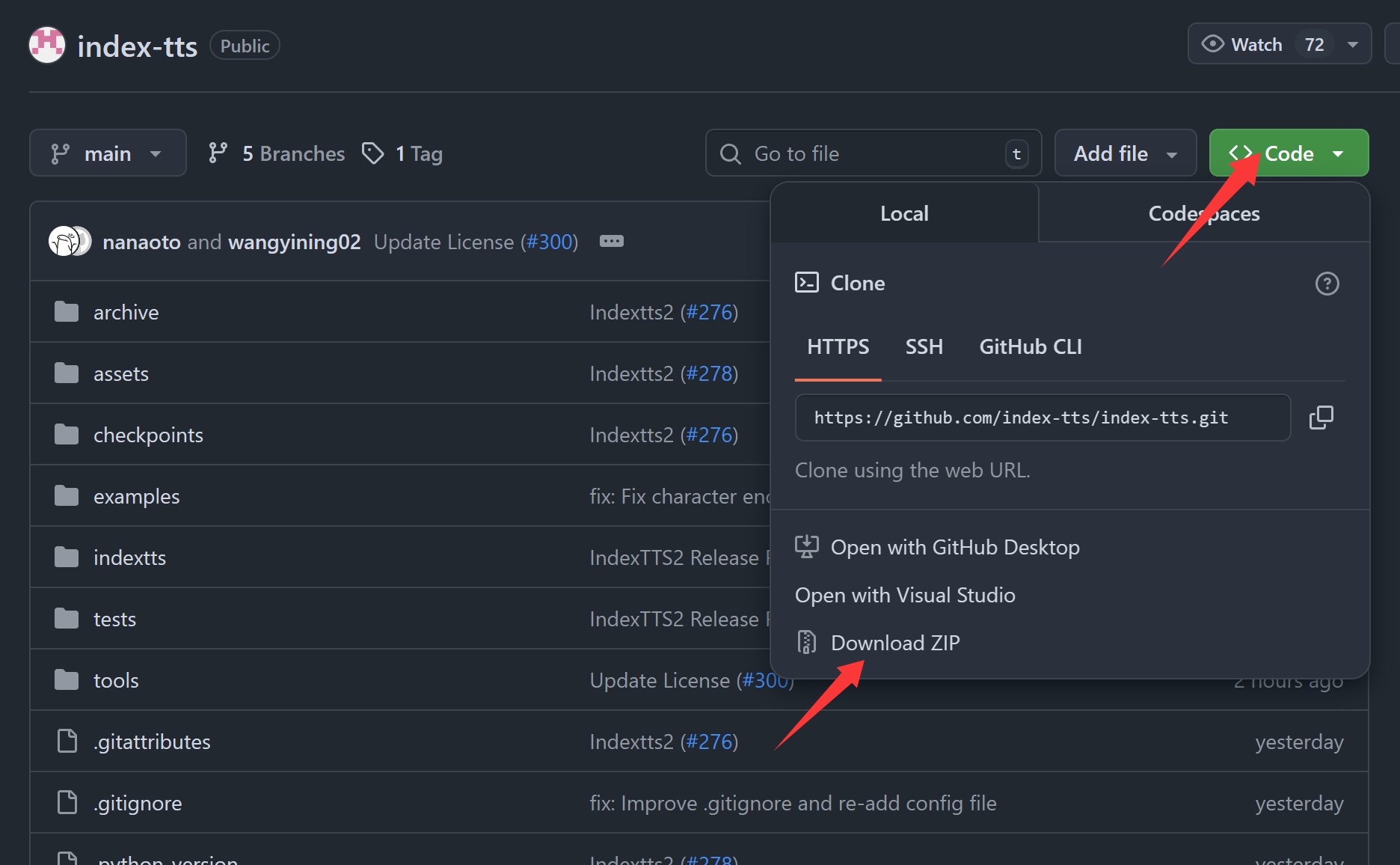Click the archive folder icon
The height and width of the screenshot is (865, 1400).
[67, 311]
